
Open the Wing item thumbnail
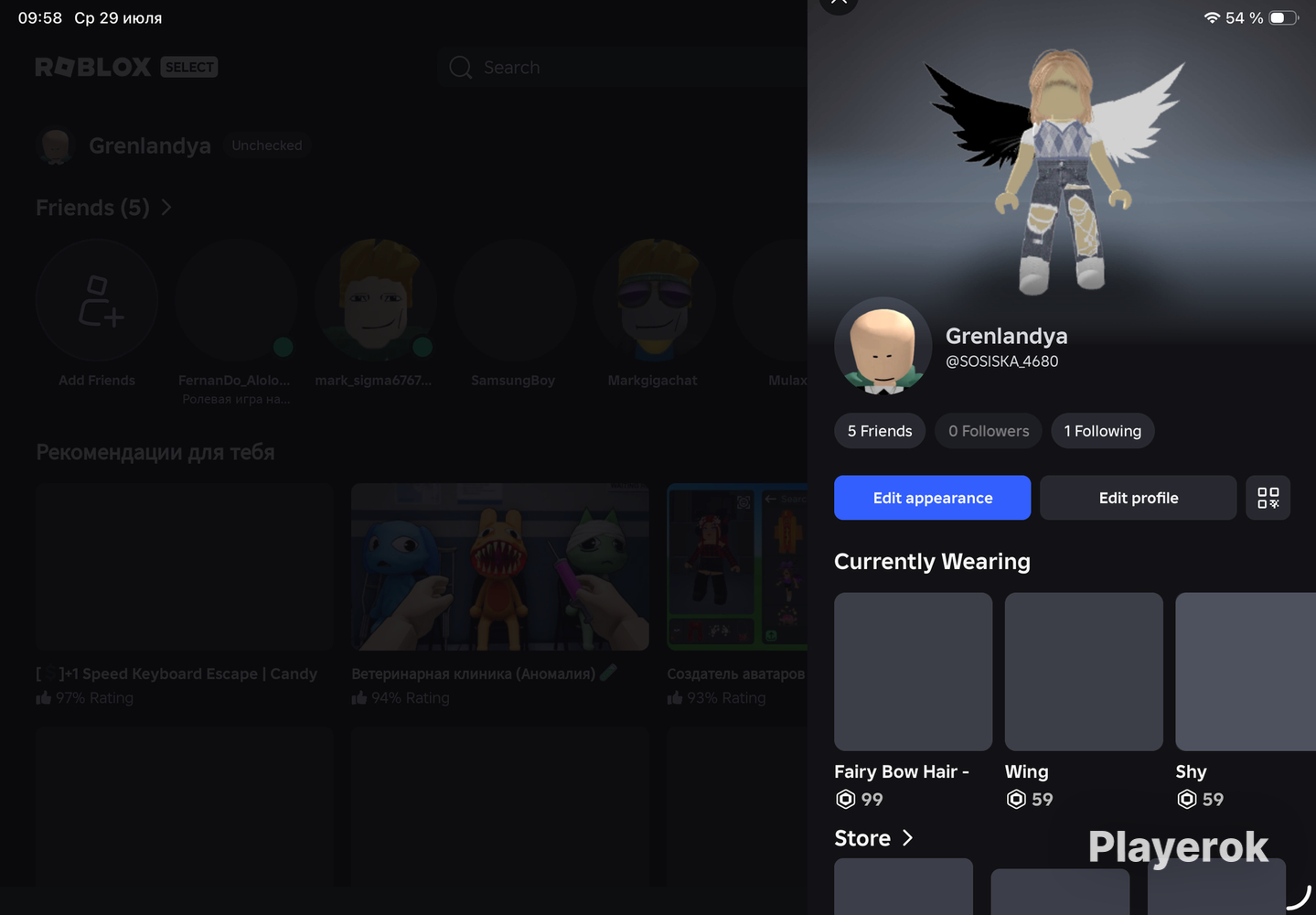(x=1084, y=672)
